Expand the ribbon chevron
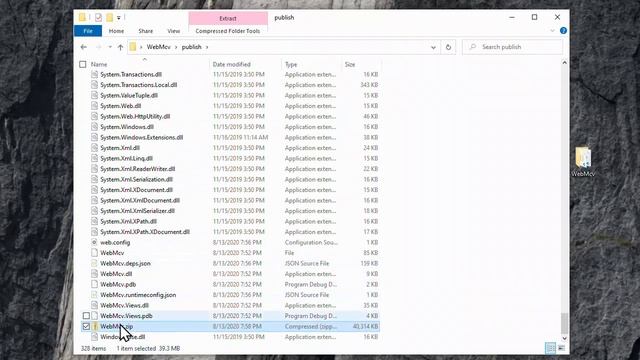Viewport: 640px width, 360px height. click(552, 31)
